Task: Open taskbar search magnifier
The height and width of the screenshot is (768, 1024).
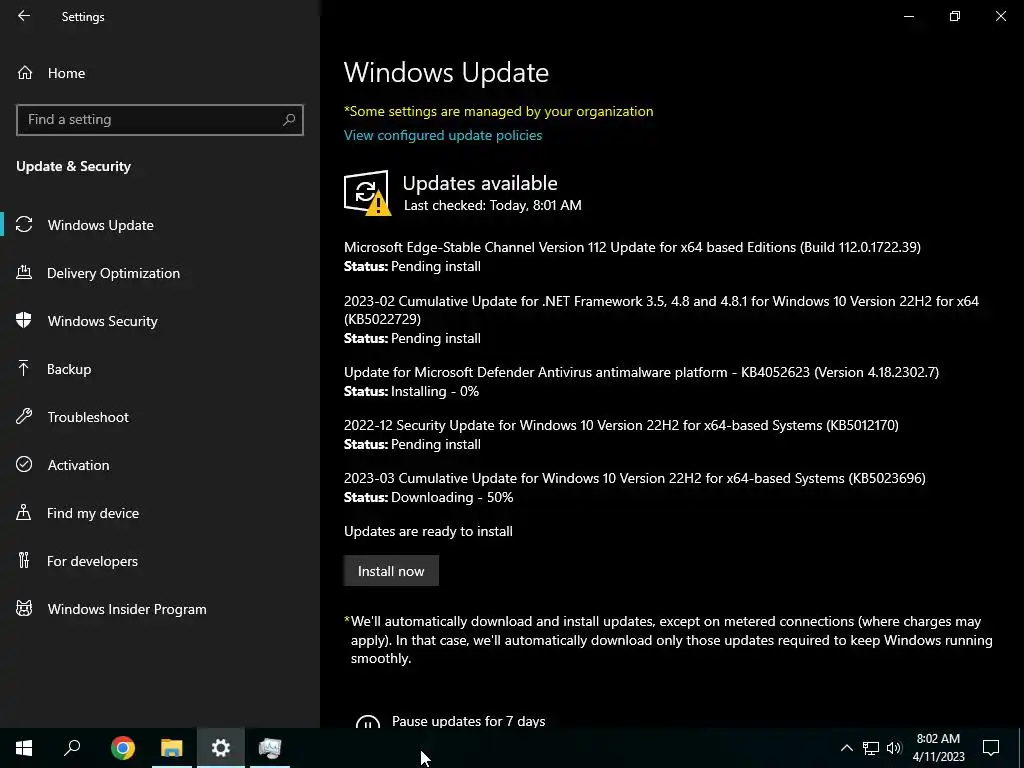Action: click(72, 748)
